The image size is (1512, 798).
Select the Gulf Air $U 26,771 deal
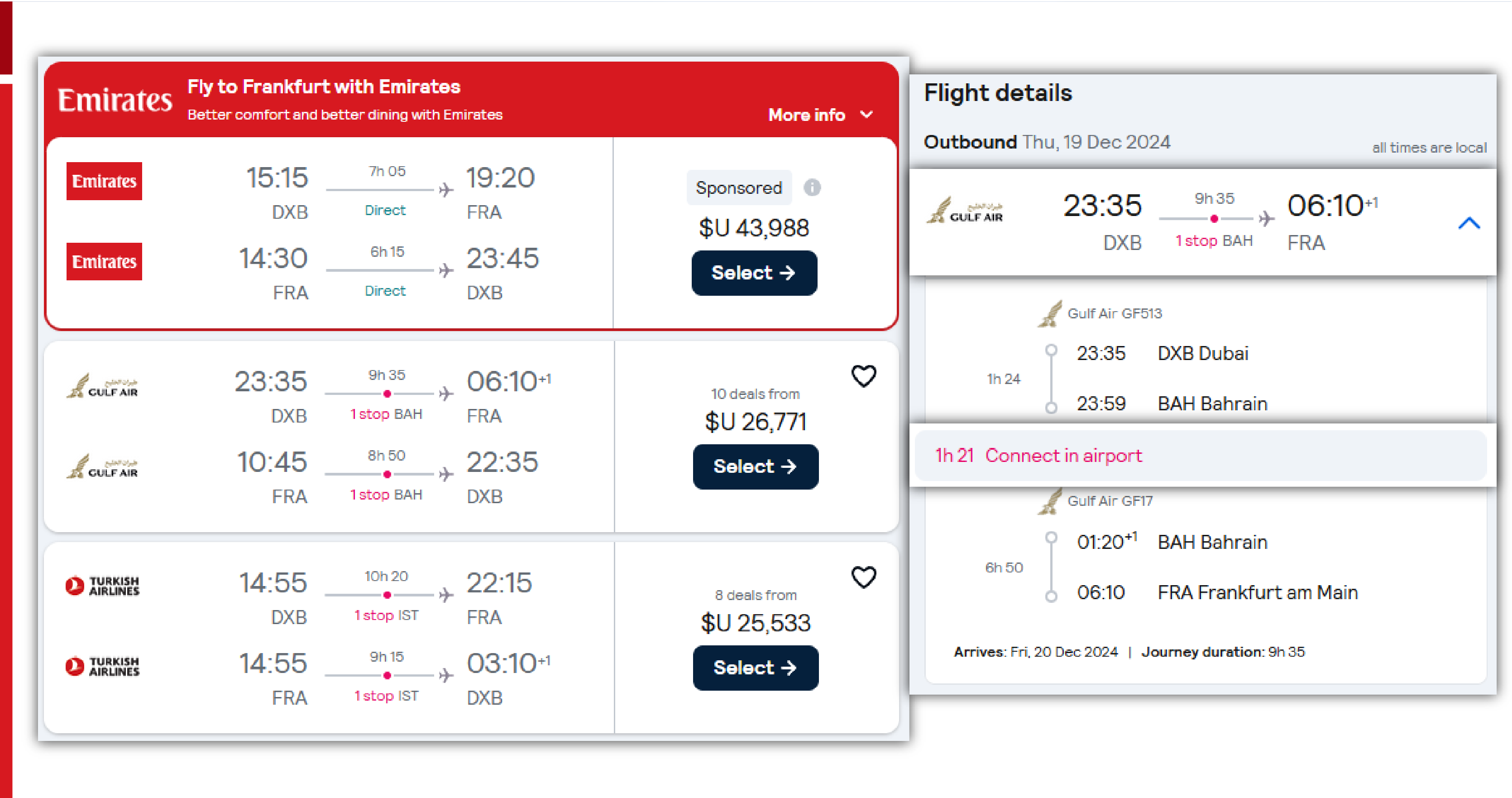click(755, 467)
